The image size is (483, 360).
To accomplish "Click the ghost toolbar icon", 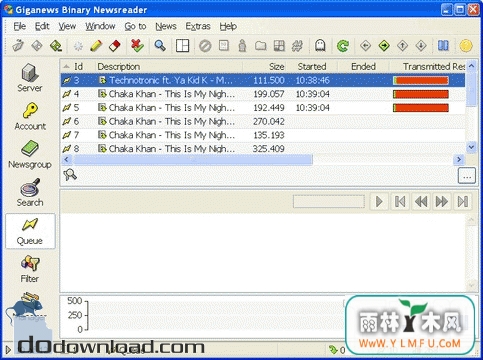I will pos(320,46).
